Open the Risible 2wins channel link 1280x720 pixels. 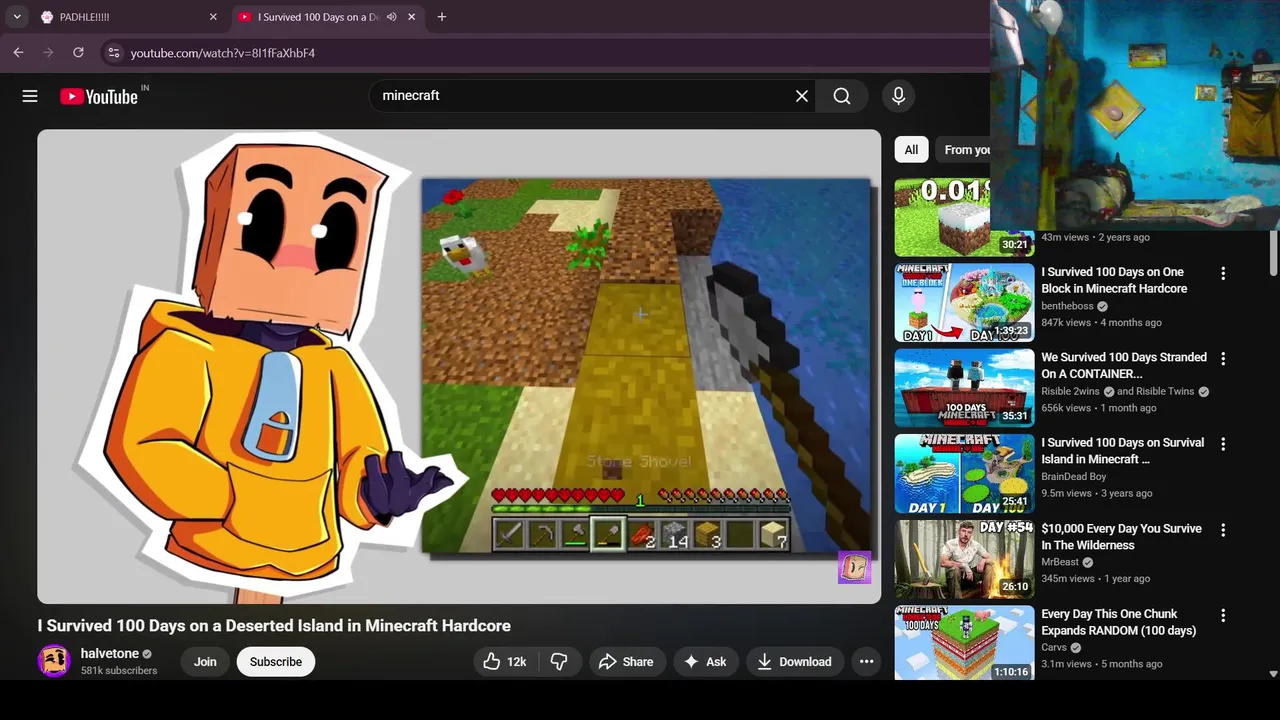pos(1070,392)
